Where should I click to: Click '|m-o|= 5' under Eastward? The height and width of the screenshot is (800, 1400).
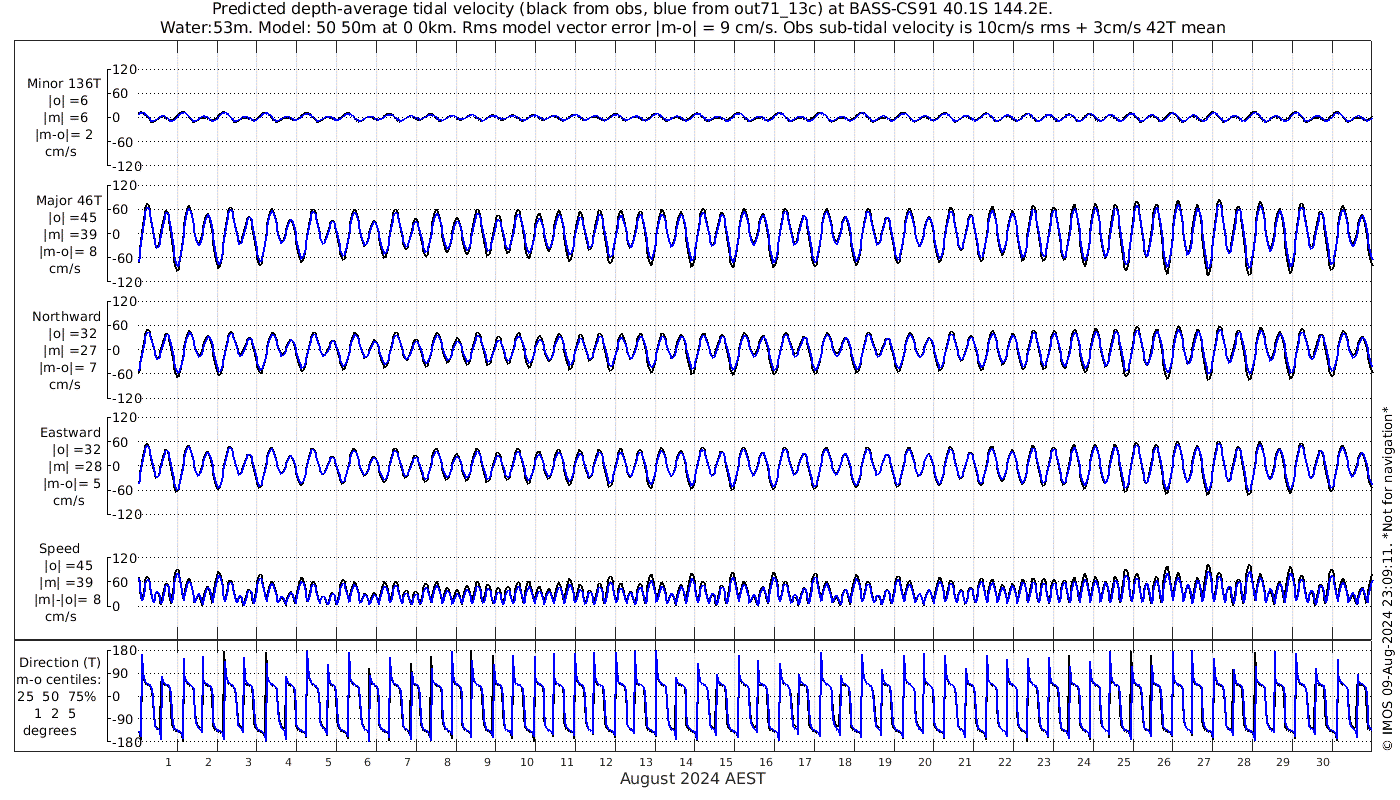click(71, 484)
